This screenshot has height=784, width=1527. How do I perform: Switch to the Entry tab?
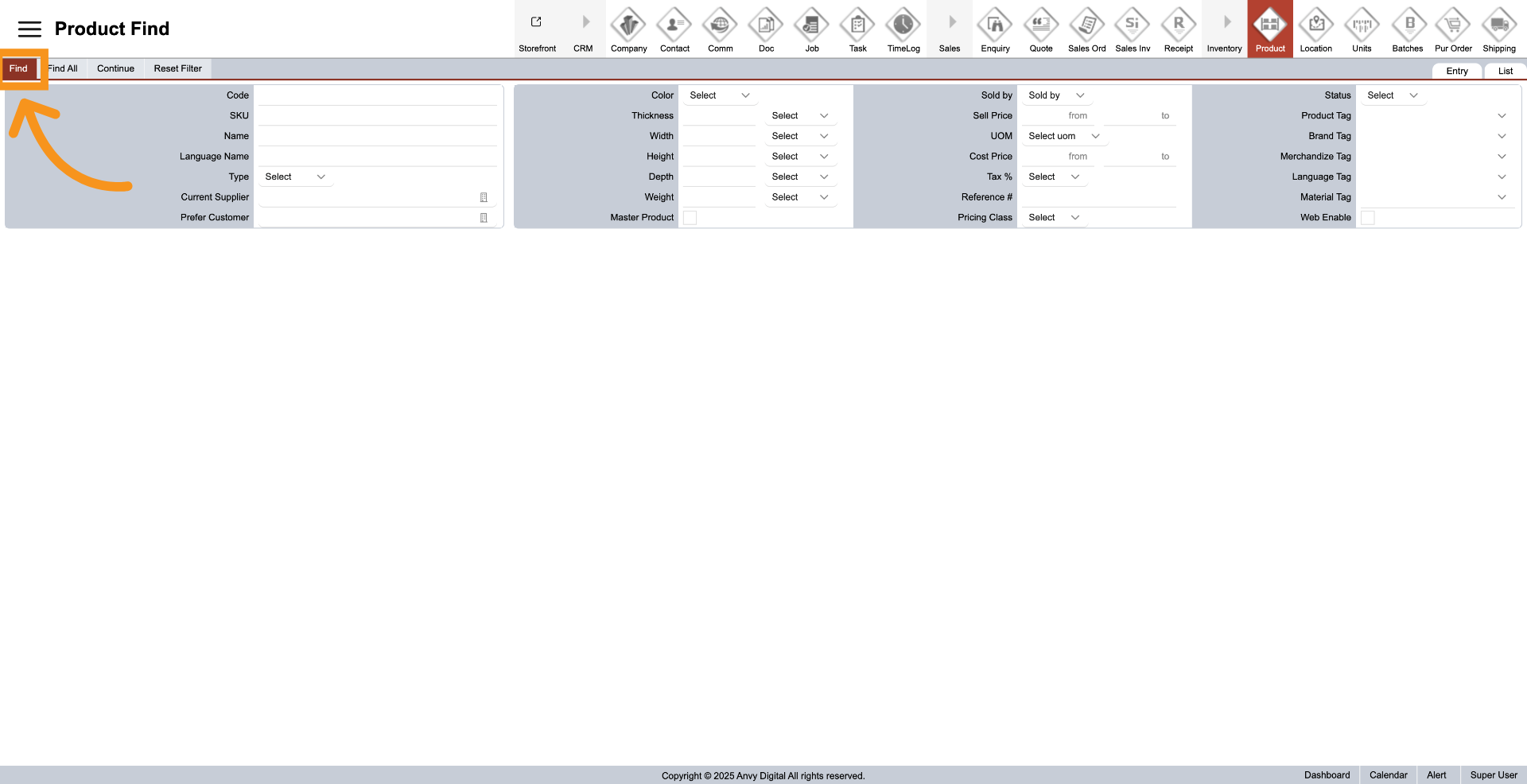point(1456,71)
